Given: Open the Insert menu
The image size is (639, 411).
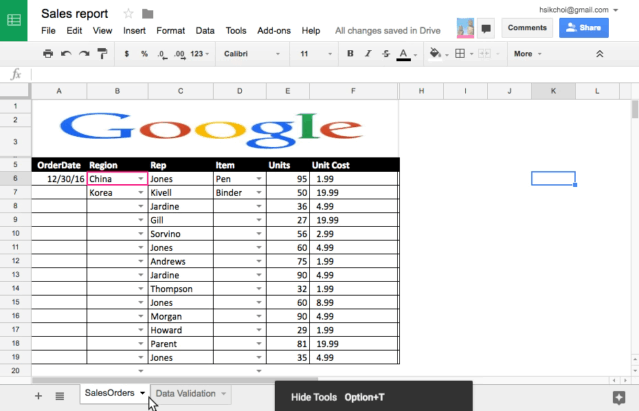Looking at the screenshot, I should pos(134,31).
